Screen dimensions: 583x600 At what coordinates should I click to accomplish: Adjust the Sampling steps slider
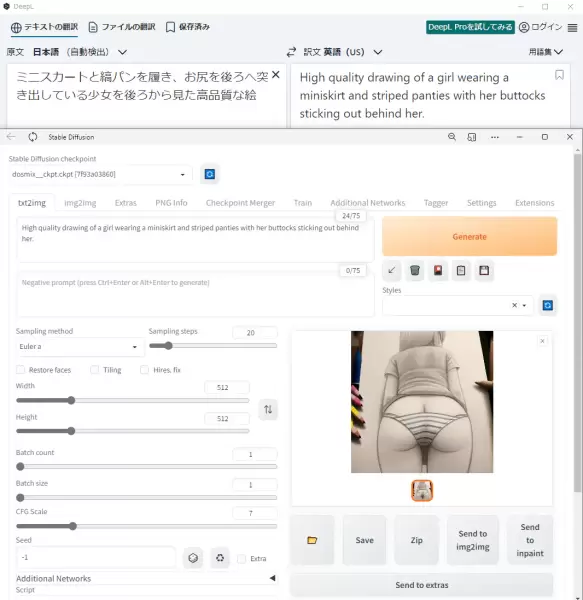click(213, 346)
